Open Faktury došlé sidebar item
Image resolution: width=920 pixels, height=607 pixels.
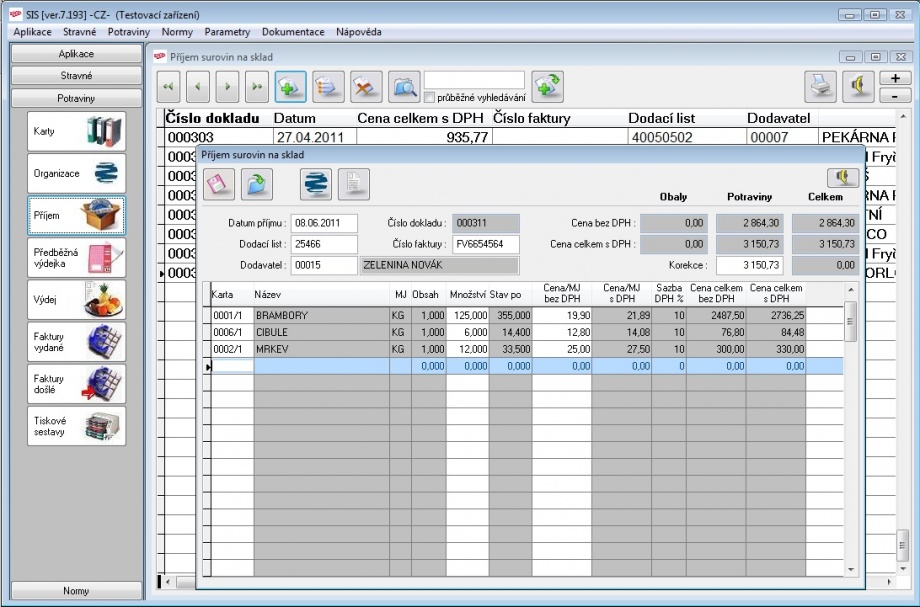tap(76, 384)
